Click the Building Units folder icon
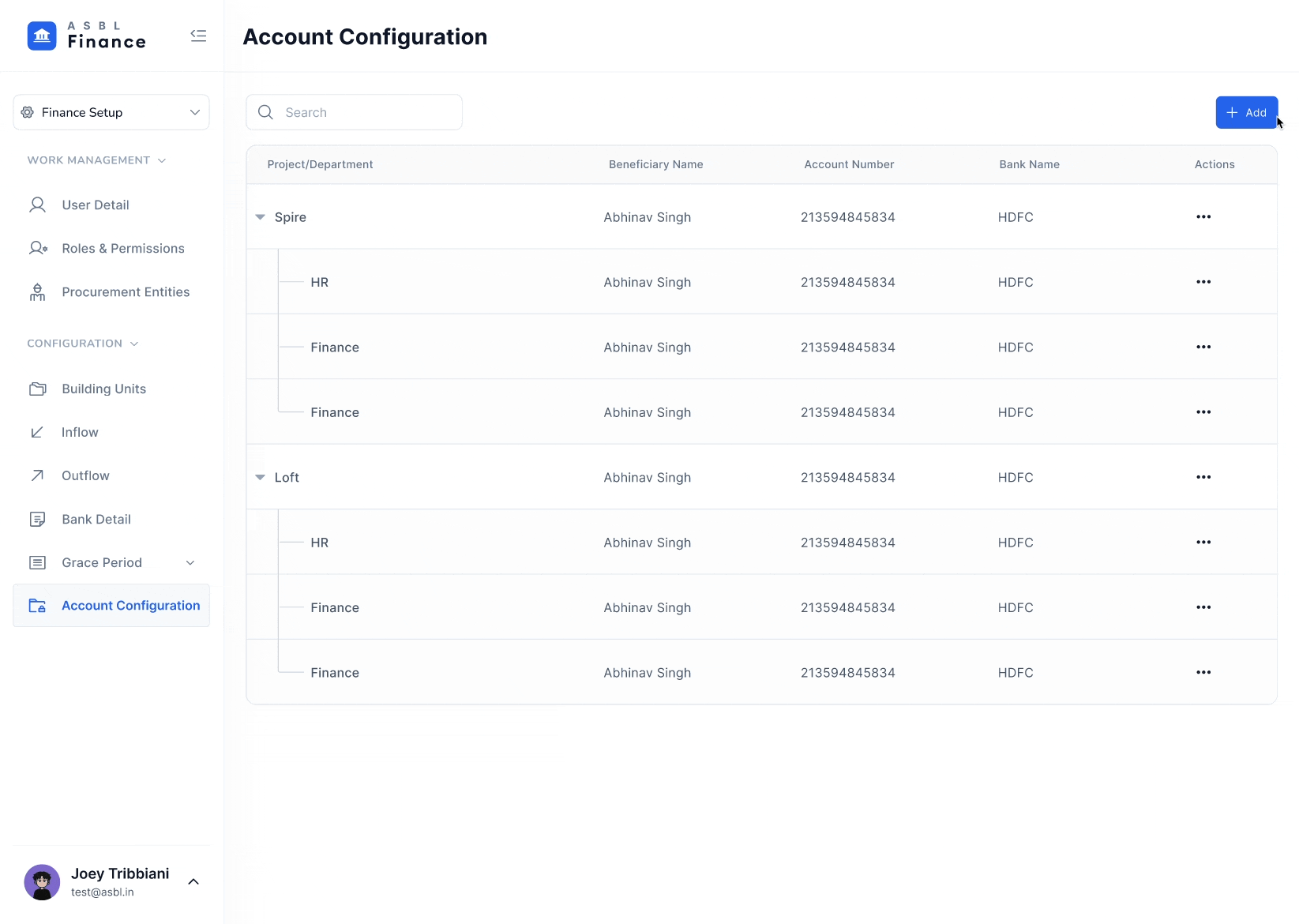Image resolution: width=1299 pixels, height=924 pixels. point(37,389)
